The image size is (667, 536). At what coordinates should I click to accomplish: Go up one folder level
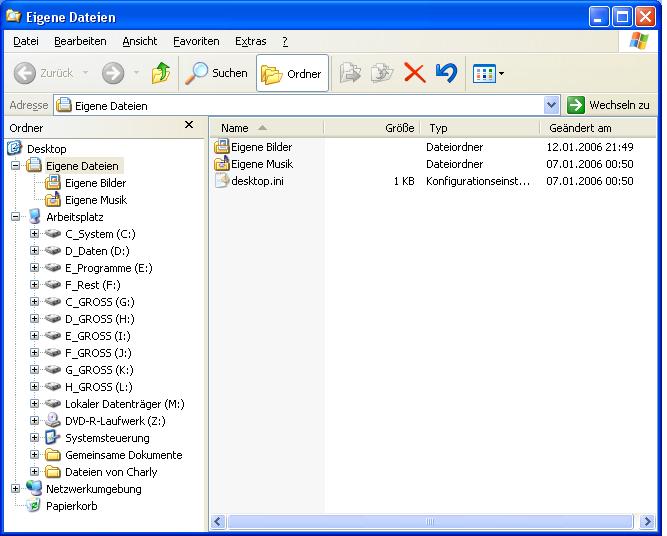[x=161, y=73]
